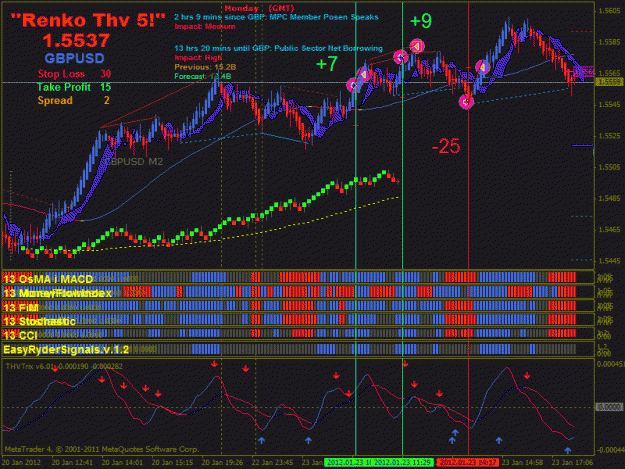This screenshot has width=625, height=469.
Task: Click the blue up arrow above 23 Jan 14:58
Action: (499, 440)
